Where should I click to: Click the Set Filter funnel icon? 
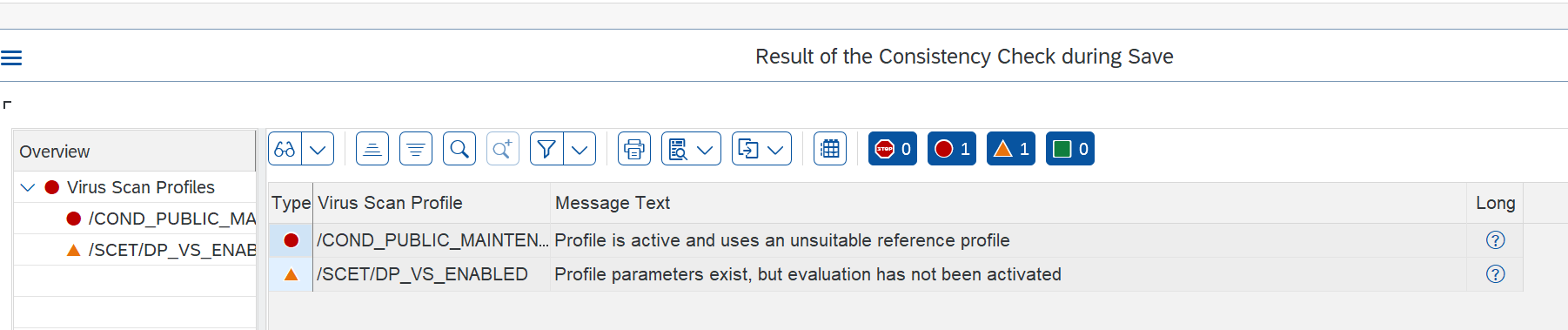pos(546,149)
